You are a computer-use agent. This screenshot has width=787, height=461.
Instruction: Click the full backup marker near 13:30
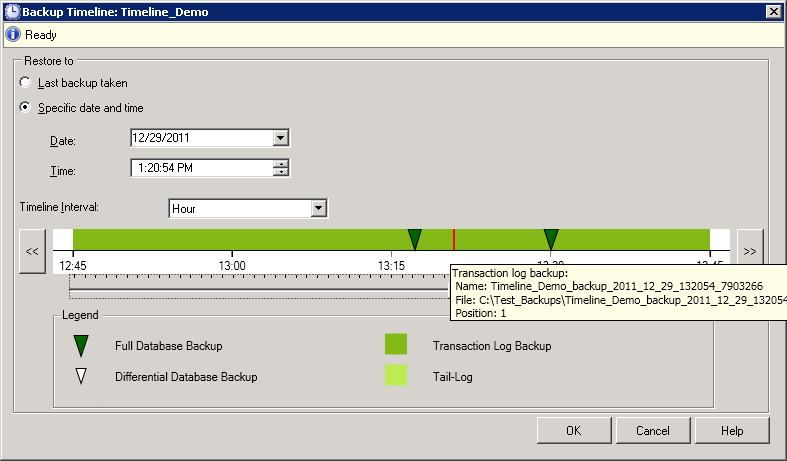click(551, 239)
